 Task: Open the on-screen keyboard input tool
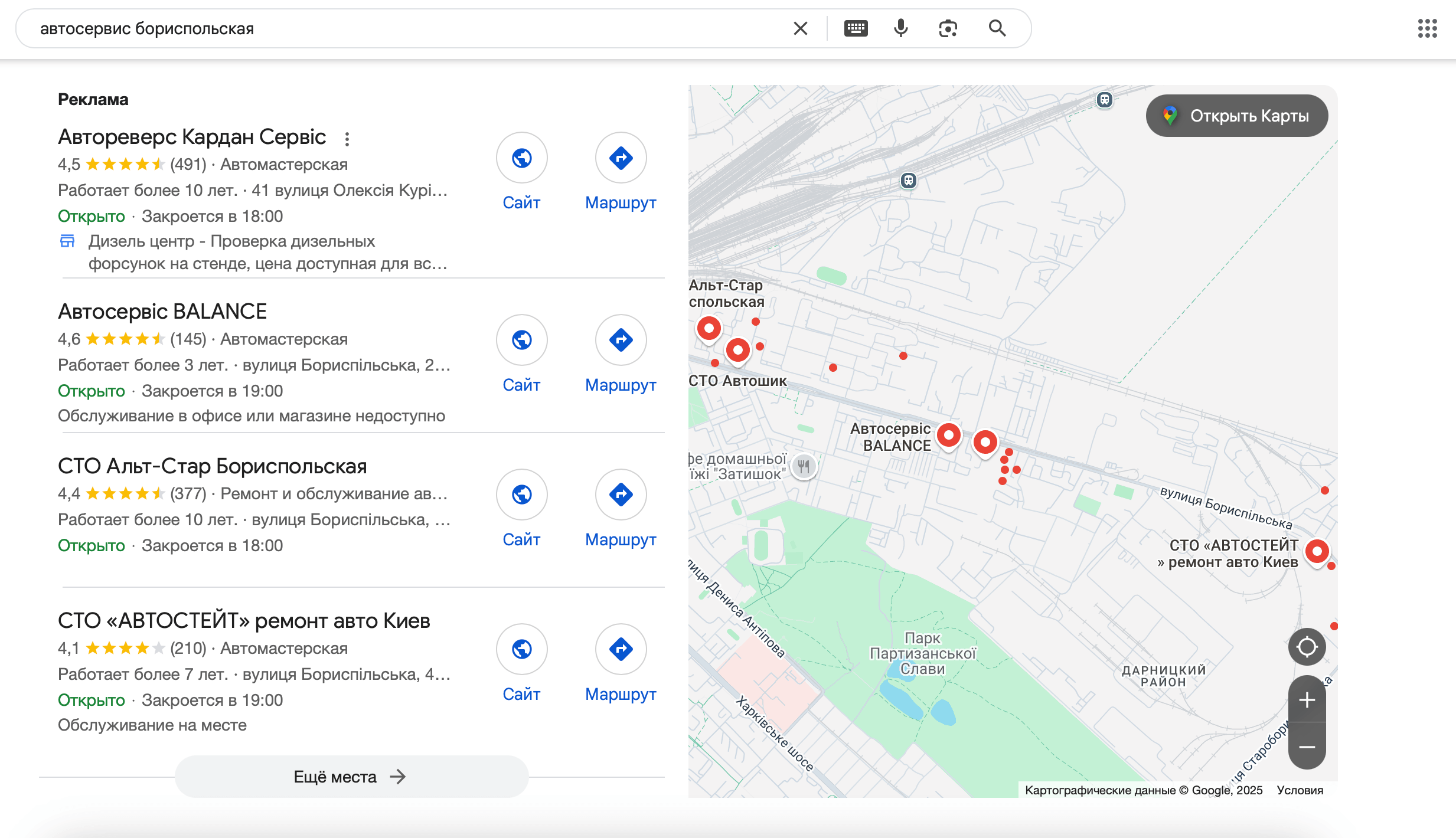[856, 28]
